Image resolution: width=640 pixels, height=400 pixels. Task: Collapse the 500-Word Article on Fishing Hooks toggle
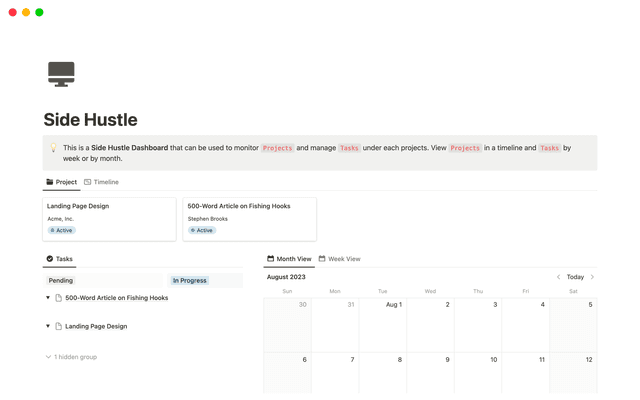(48, 298)
